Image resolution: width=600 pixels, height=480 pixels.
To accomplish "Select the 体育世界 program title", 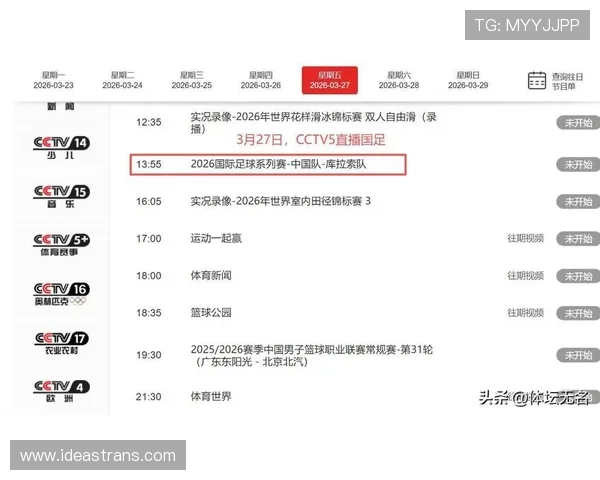I will (211, 397).
